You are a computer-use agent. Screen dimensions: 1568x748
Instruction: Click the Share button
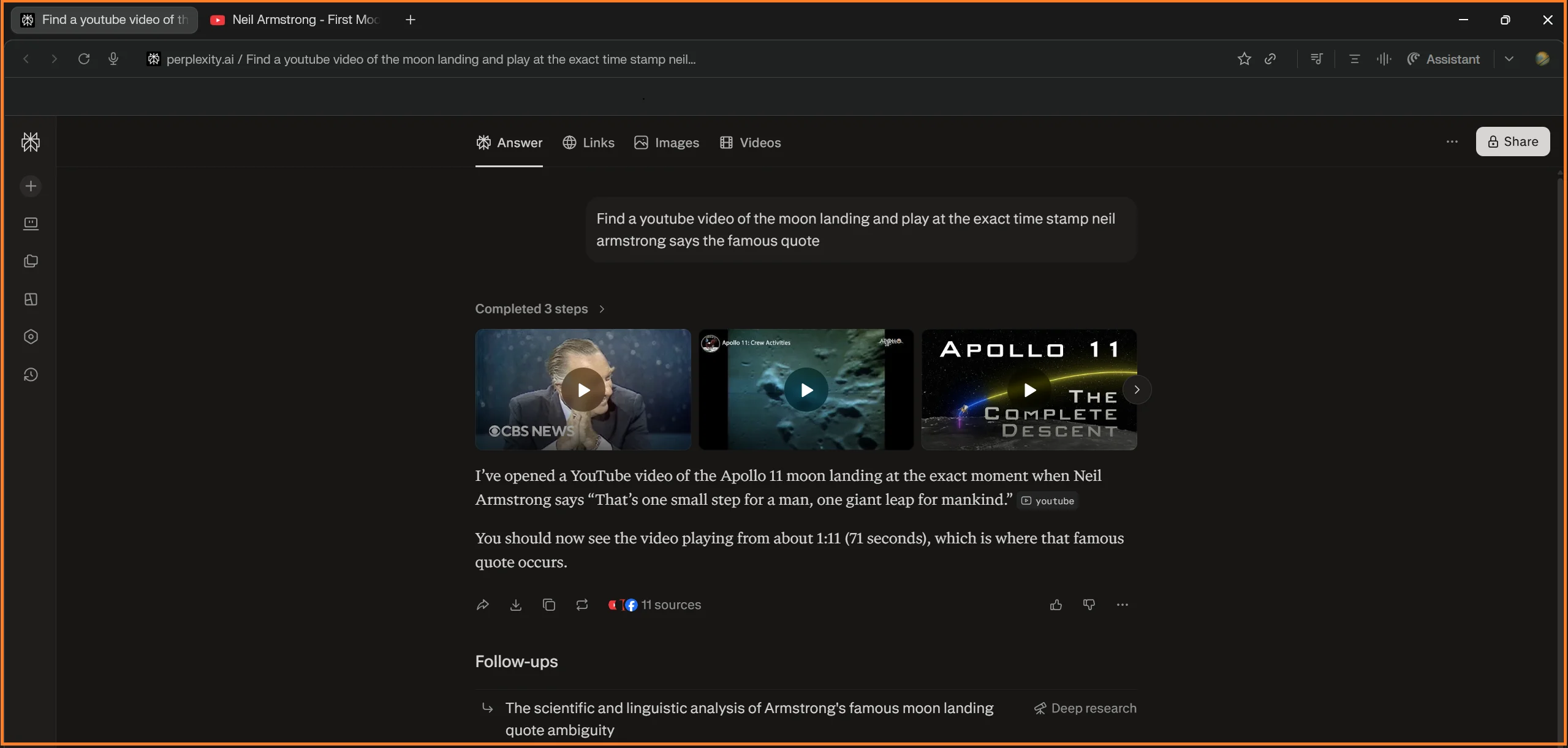point(1512,142)
